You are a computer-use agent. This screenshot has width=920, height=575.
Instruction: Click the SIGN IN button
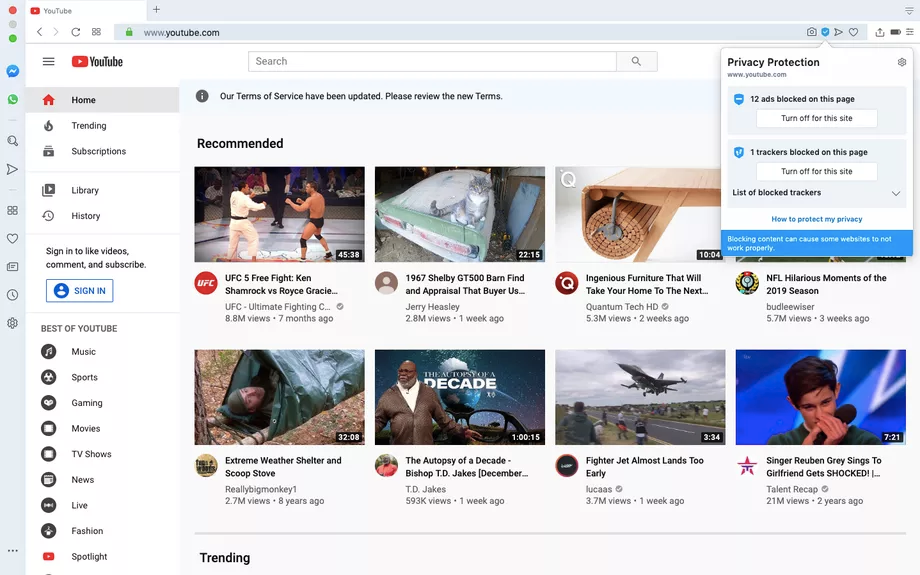79,291
